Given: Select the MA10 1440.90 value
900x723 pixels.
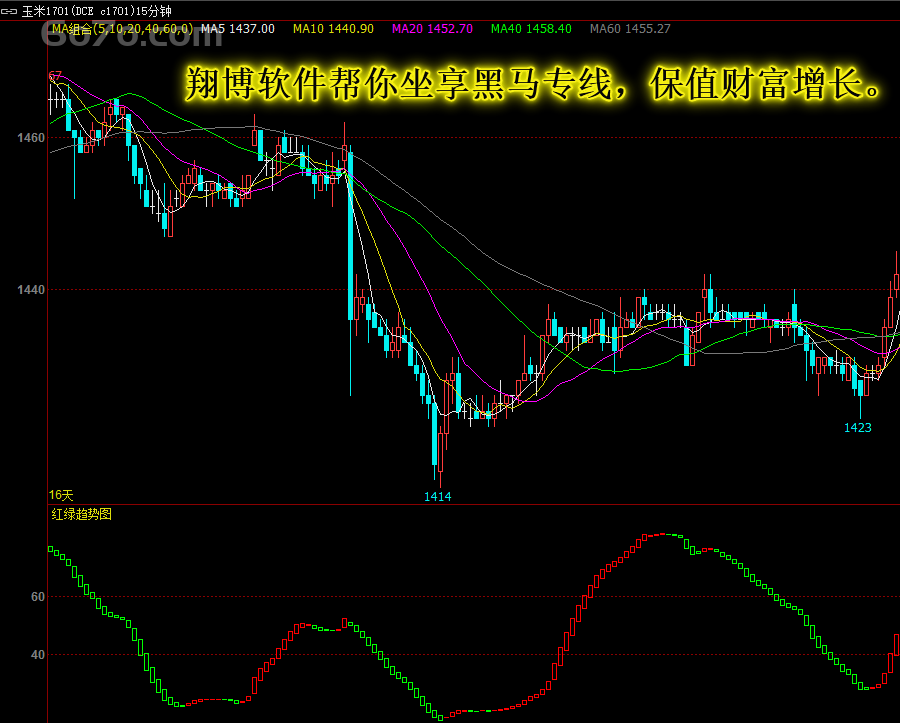Looking at the screenshot, I should (333, 29).
